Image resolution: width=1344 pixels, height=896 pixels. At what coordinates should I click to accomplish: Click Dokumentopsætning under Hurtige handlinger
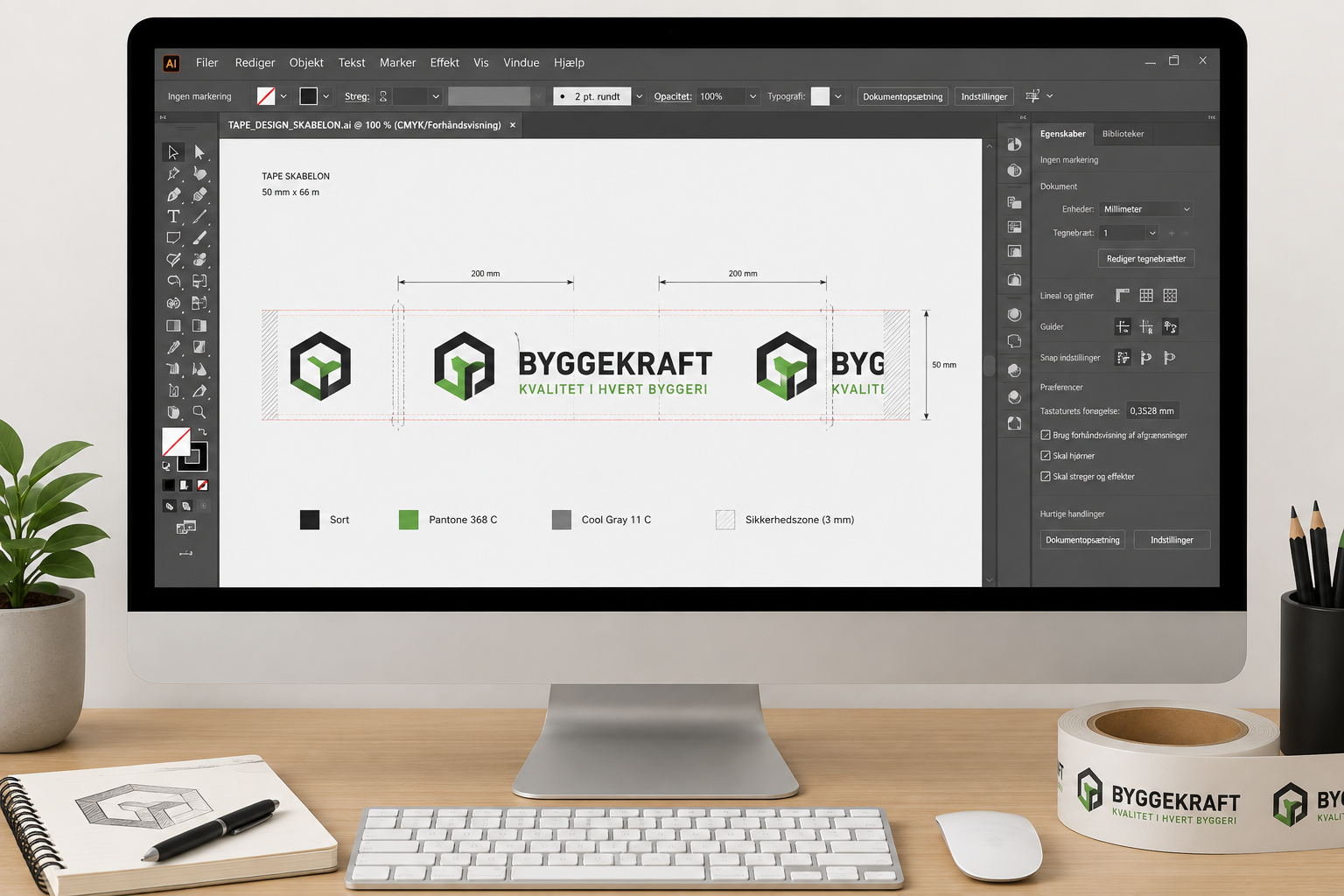pos(1082,540)
